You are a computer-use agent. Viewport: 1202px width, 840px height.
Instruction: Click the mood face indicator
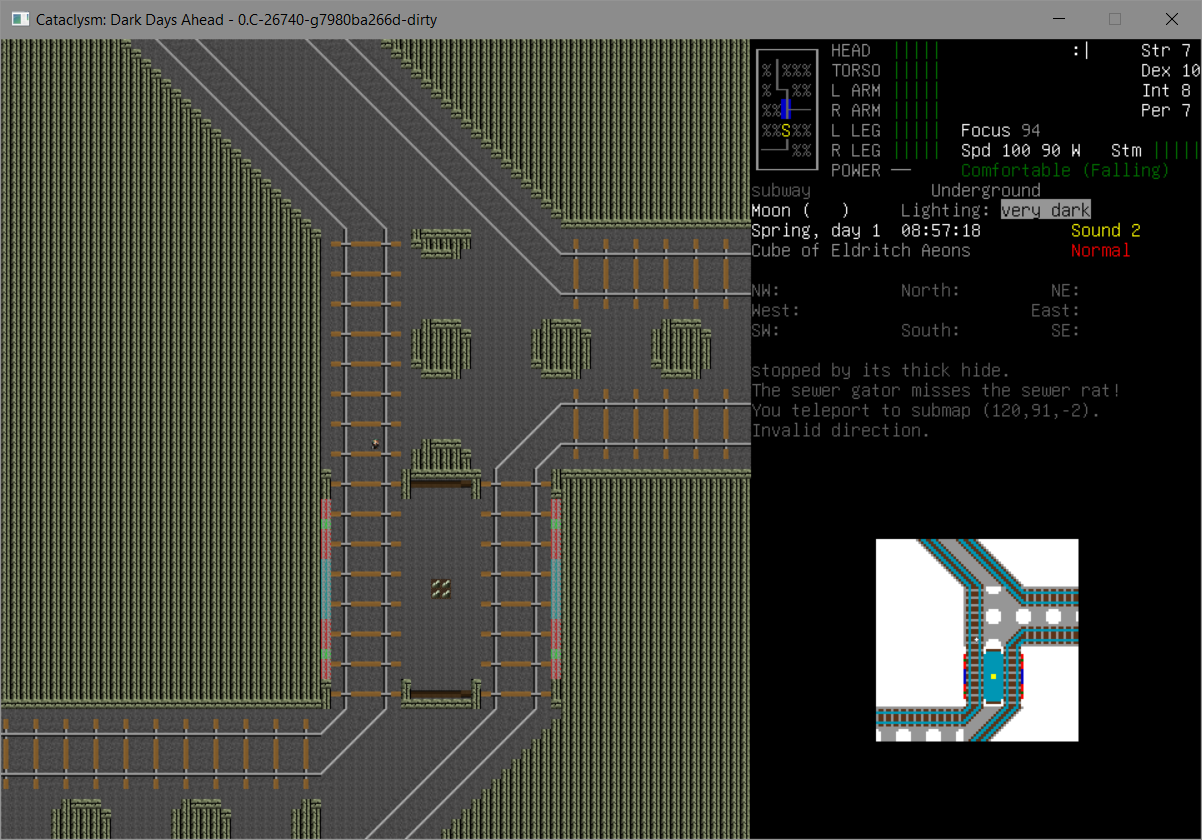[1079, 50]
